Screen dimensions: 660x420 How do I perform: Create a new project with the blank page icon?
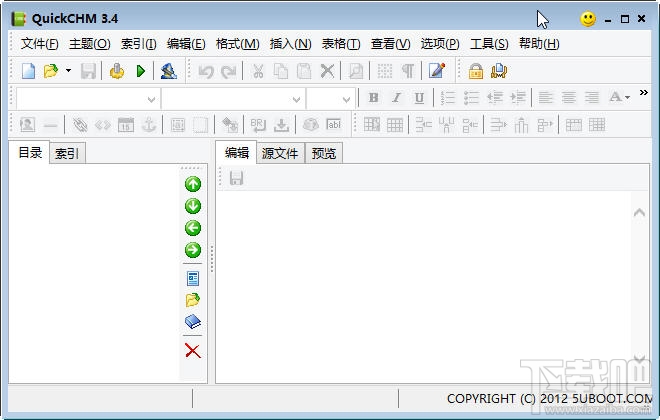coord(28,71)
